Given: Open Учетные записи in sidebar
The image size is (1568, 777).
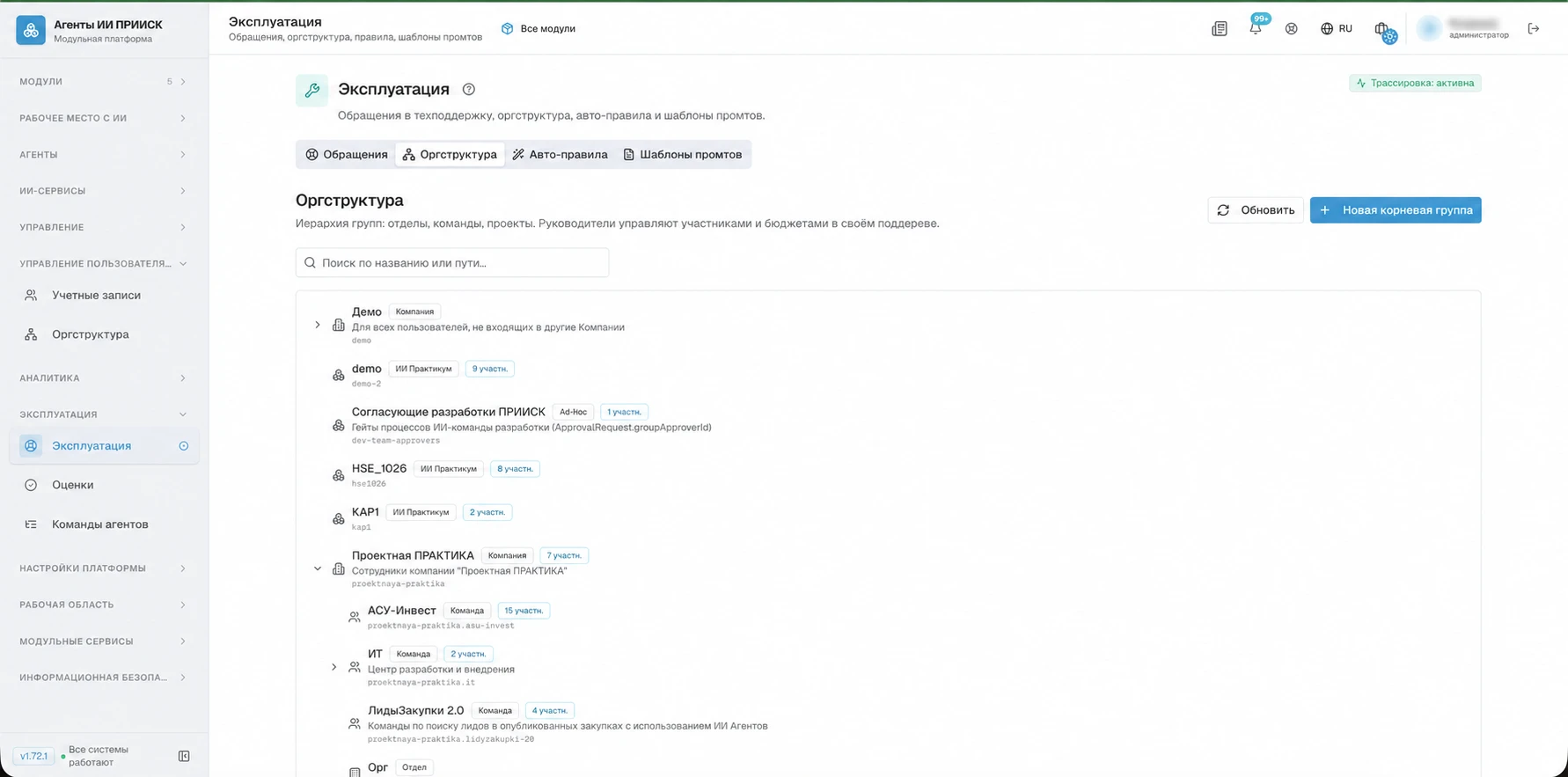Looking at the screenshot, I should [x=104, y=295].
